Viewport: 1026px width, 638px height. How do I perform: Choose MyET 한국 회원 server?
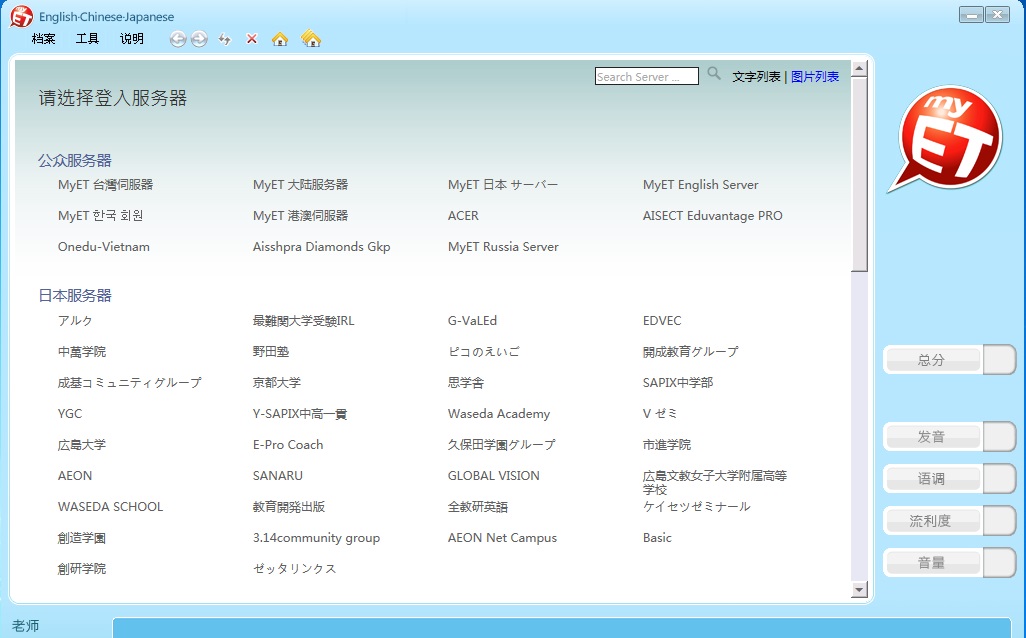pyautogui.click(x=100, y=215)
